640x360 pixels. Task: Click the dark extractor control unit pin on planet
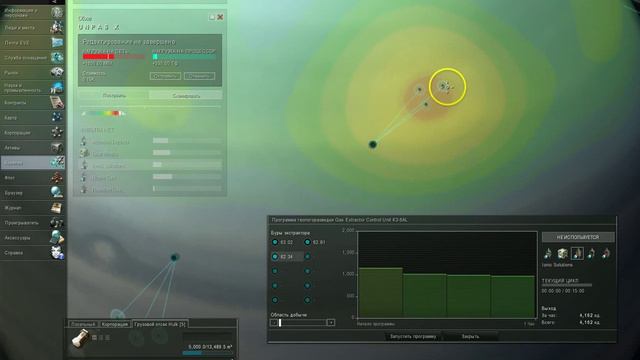click(x=373, y=144)
